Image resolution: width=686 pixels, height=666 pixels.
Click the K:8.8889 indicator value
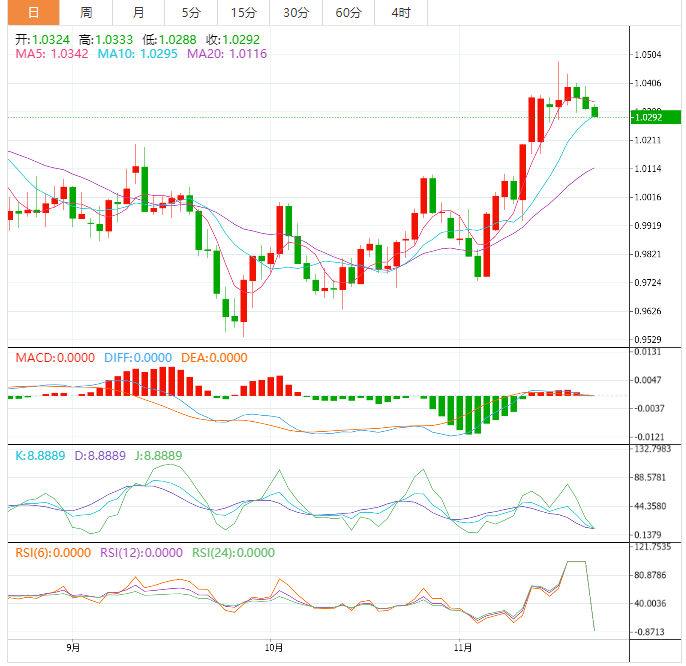40,456
